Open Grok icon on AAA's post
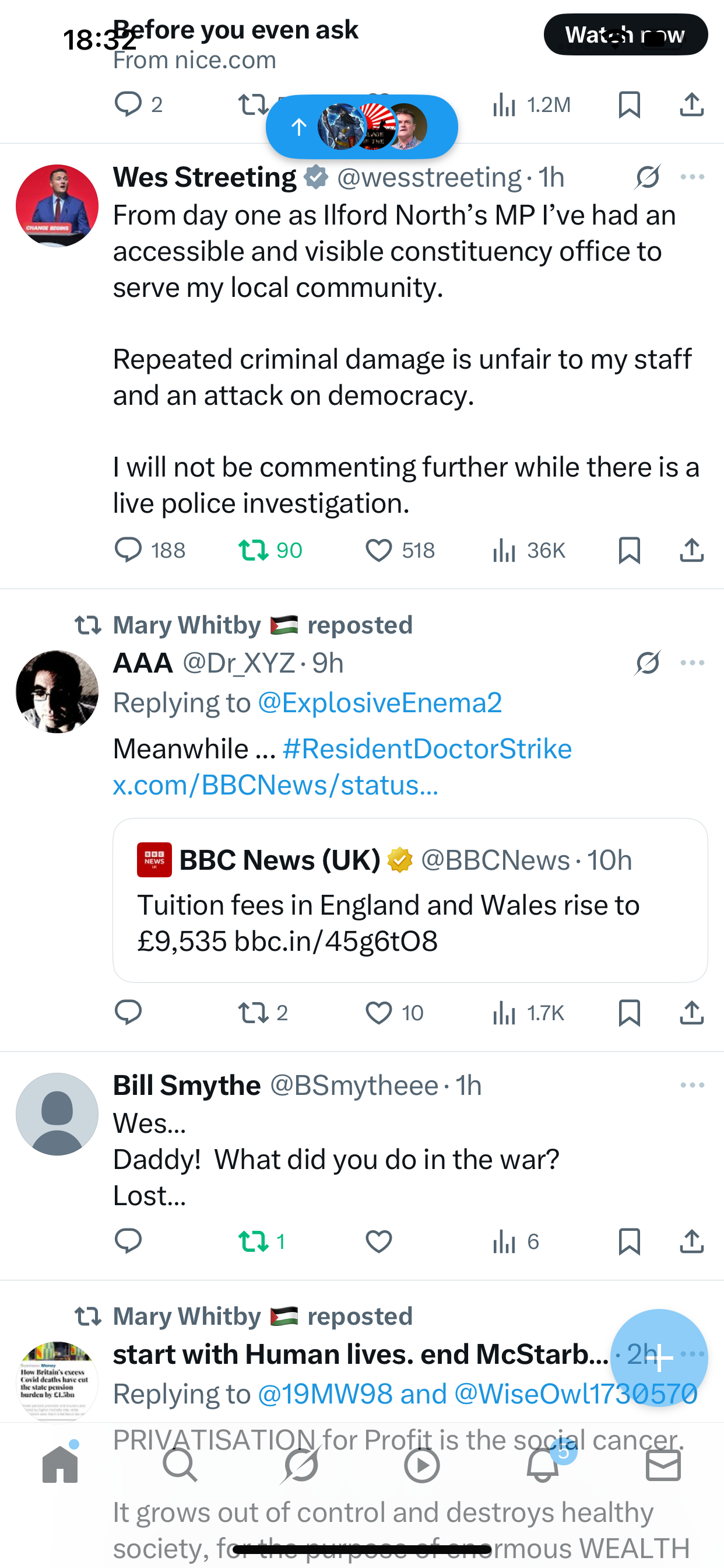The width and height of the screenshot is (724, 1568). click(647, 663)
